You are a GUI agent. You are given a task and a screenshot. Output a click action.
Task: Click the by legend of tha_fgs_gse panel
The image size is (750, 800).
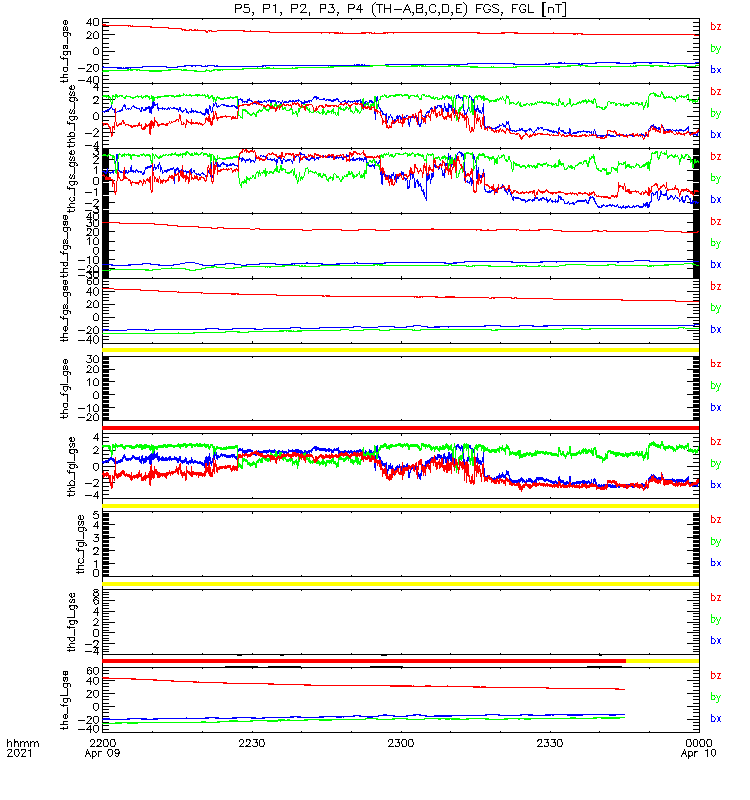716,48
